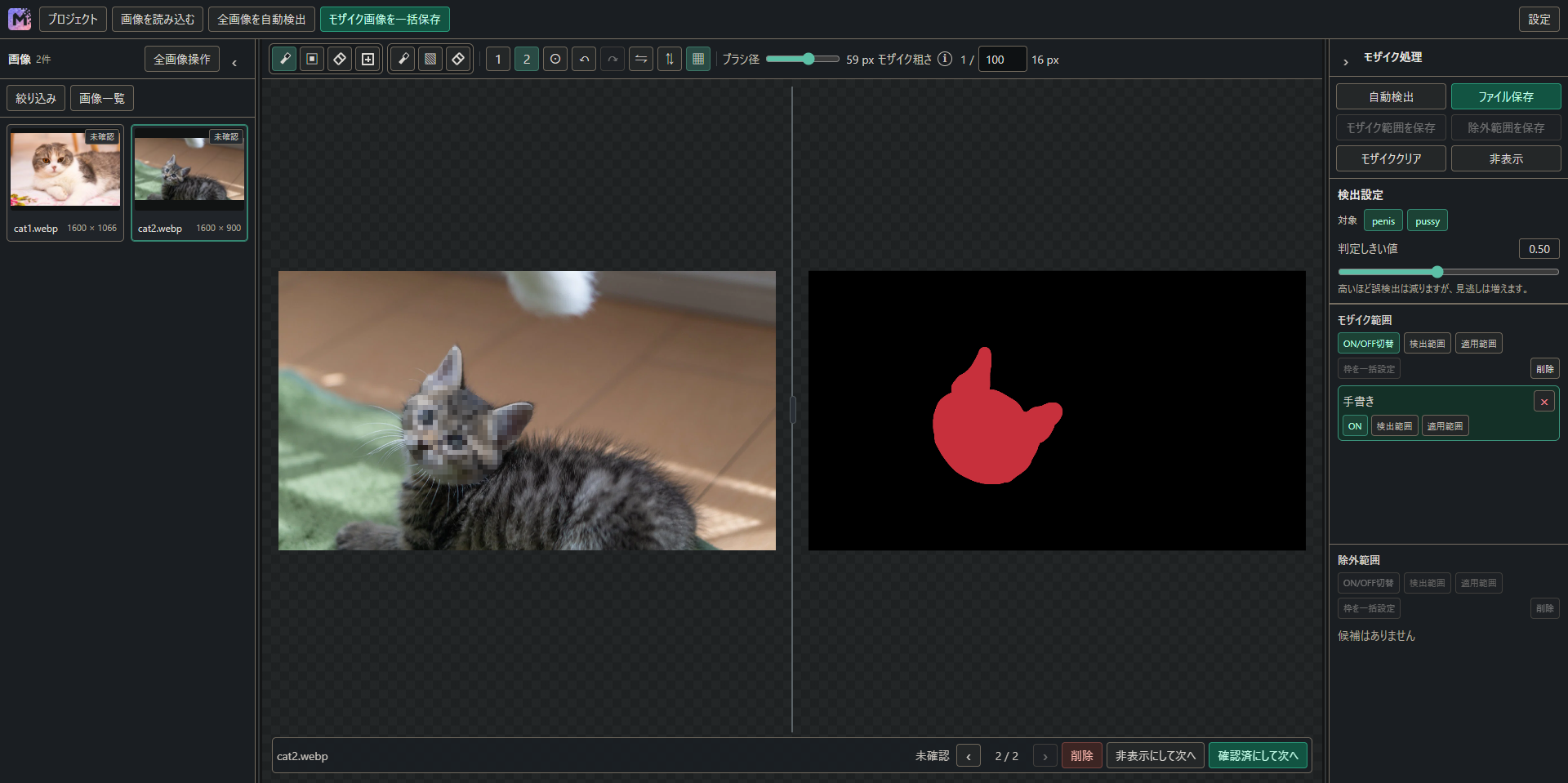This screenshot has height=783, width=1568.
Task: Switch to single-pane view button 1
Action: [498, 59]
